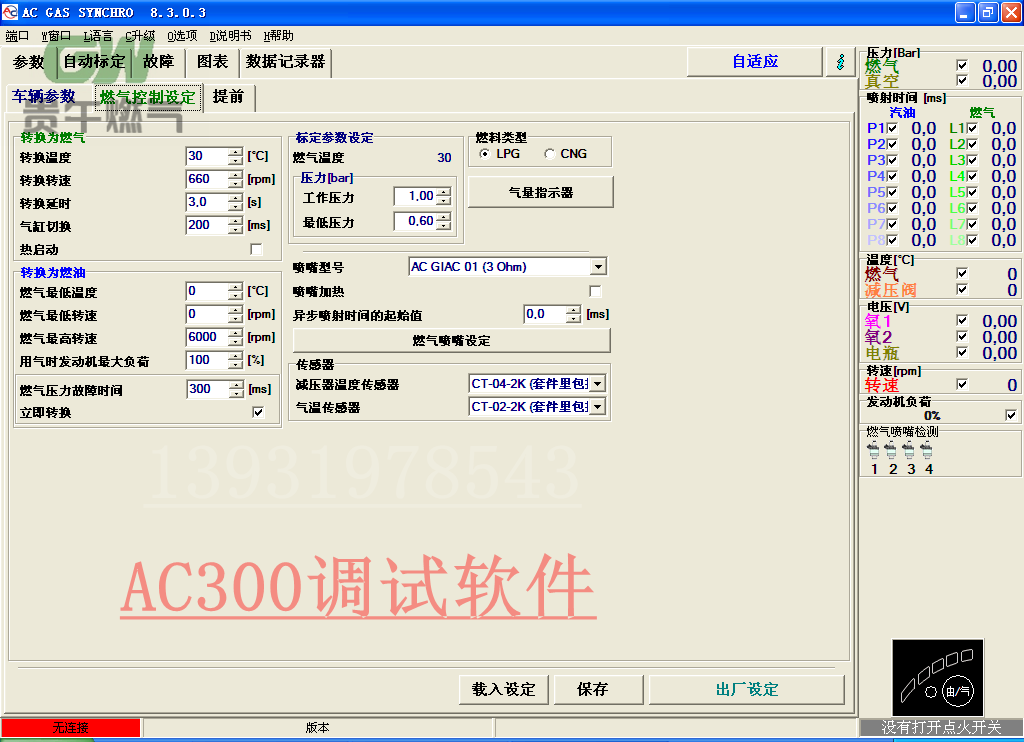
Task: Click the 转换转速 spinner arrows
Action: click(x=235, y=180)
